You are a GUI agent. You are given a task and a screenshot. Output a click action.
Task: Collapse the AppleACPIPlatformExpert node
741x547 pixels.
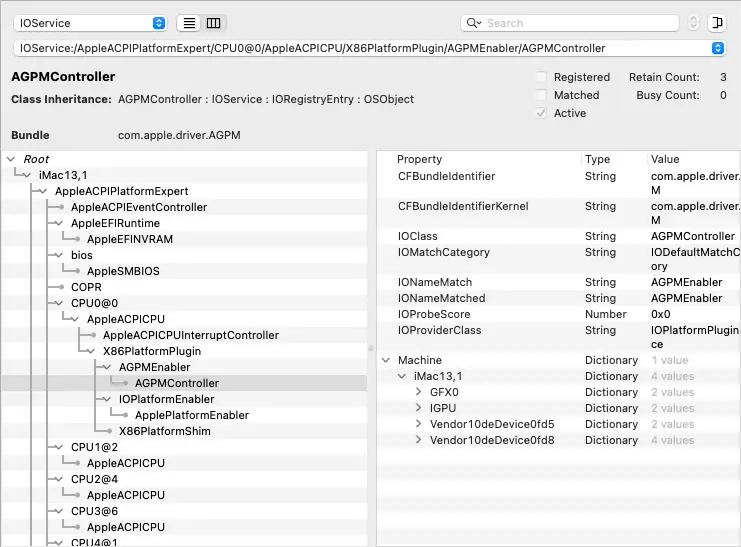click(43, 191)
